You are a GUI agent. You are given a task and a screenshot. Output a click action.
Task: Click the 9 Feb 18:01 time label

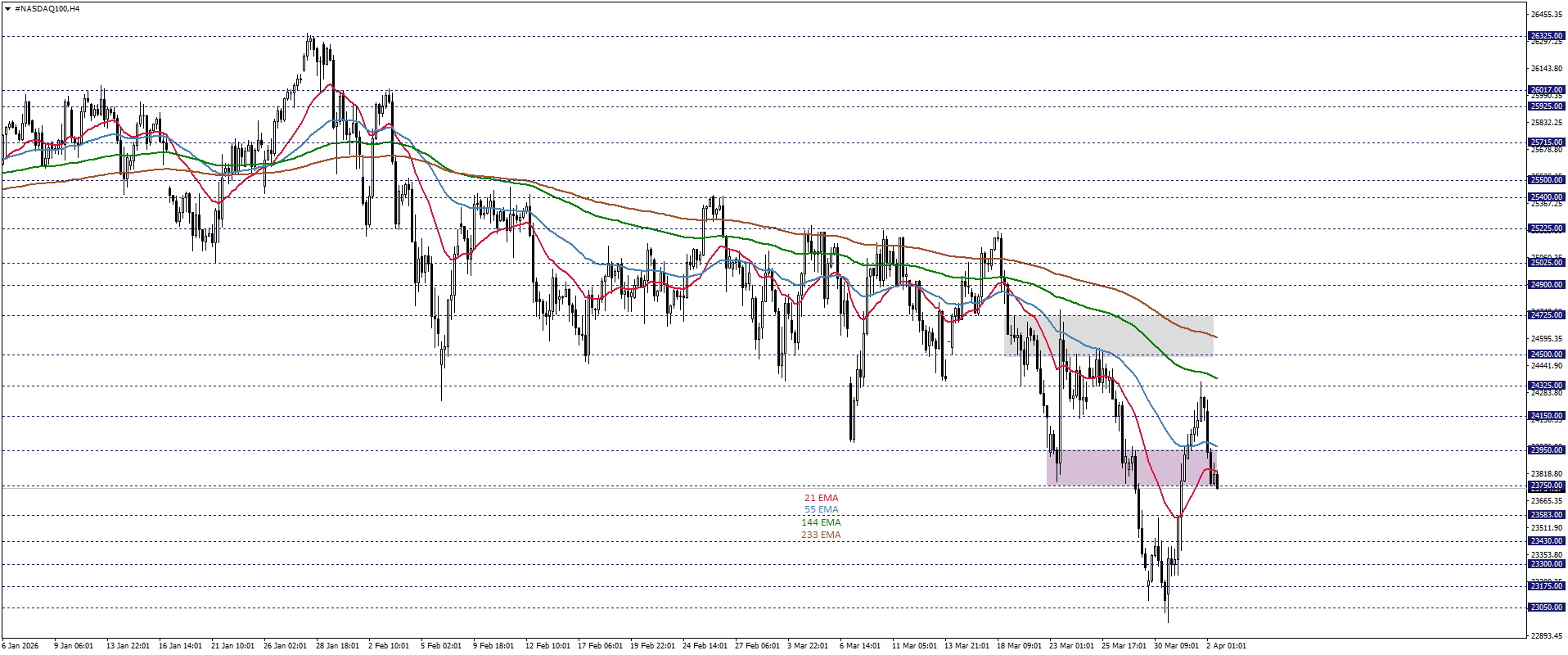(493, 646)
